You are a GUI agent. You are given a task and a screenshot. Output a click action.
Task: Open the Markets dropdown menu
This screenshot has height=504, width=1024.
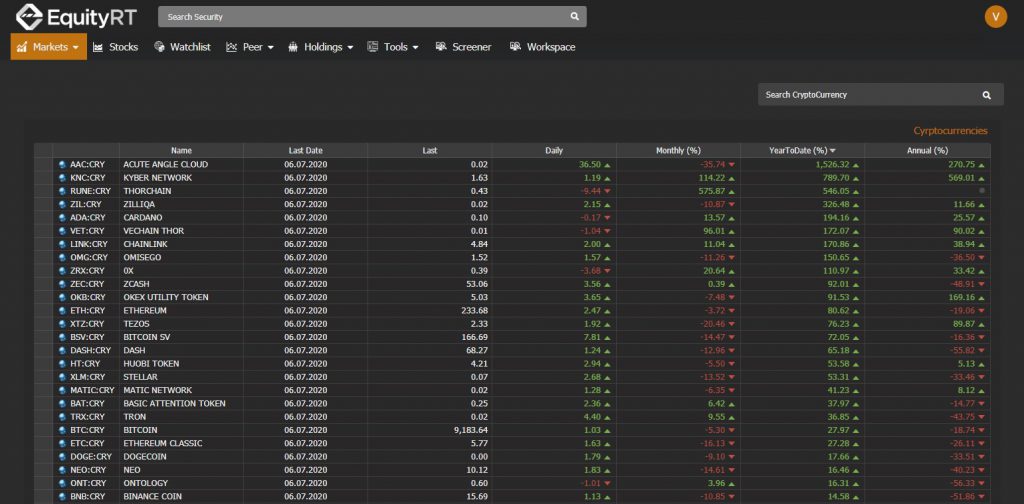(48, 47)
